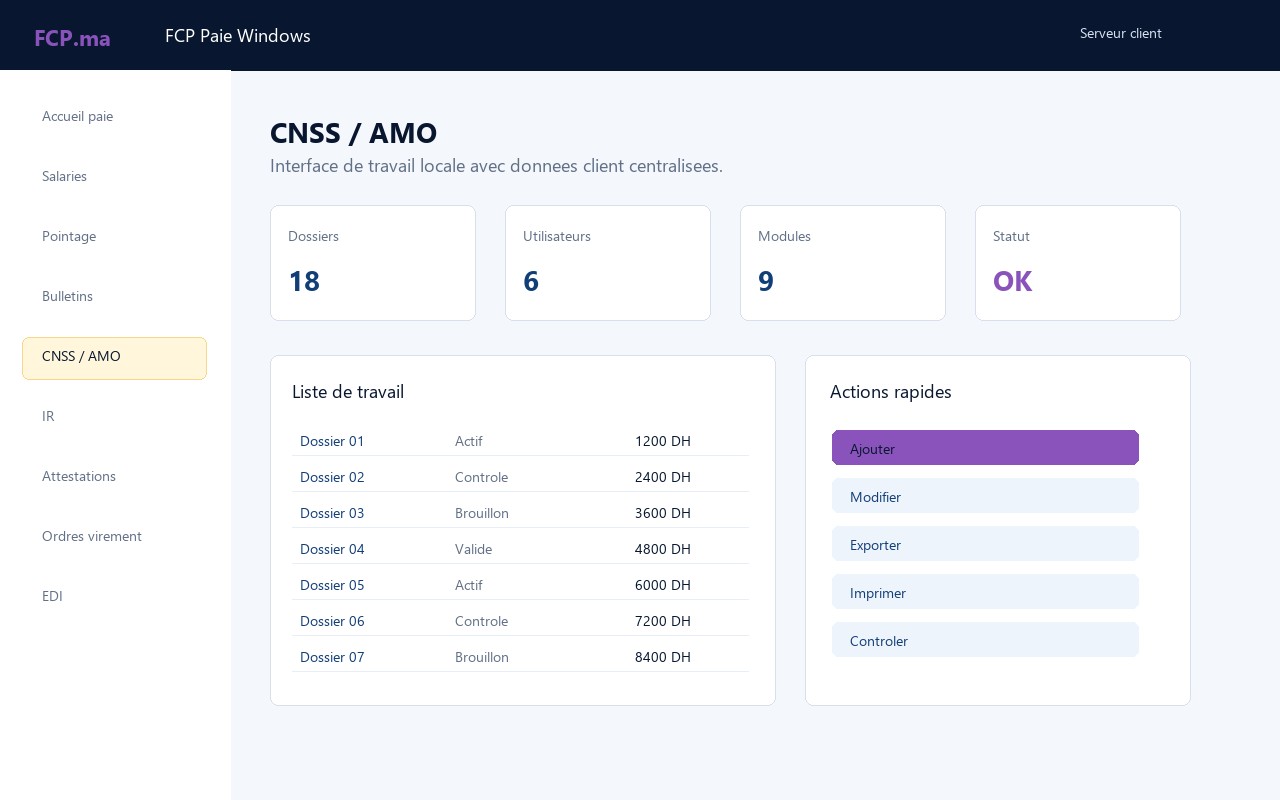
Task: Click the Exporter action
Action: pyautogui.click(x=985, y=544)
